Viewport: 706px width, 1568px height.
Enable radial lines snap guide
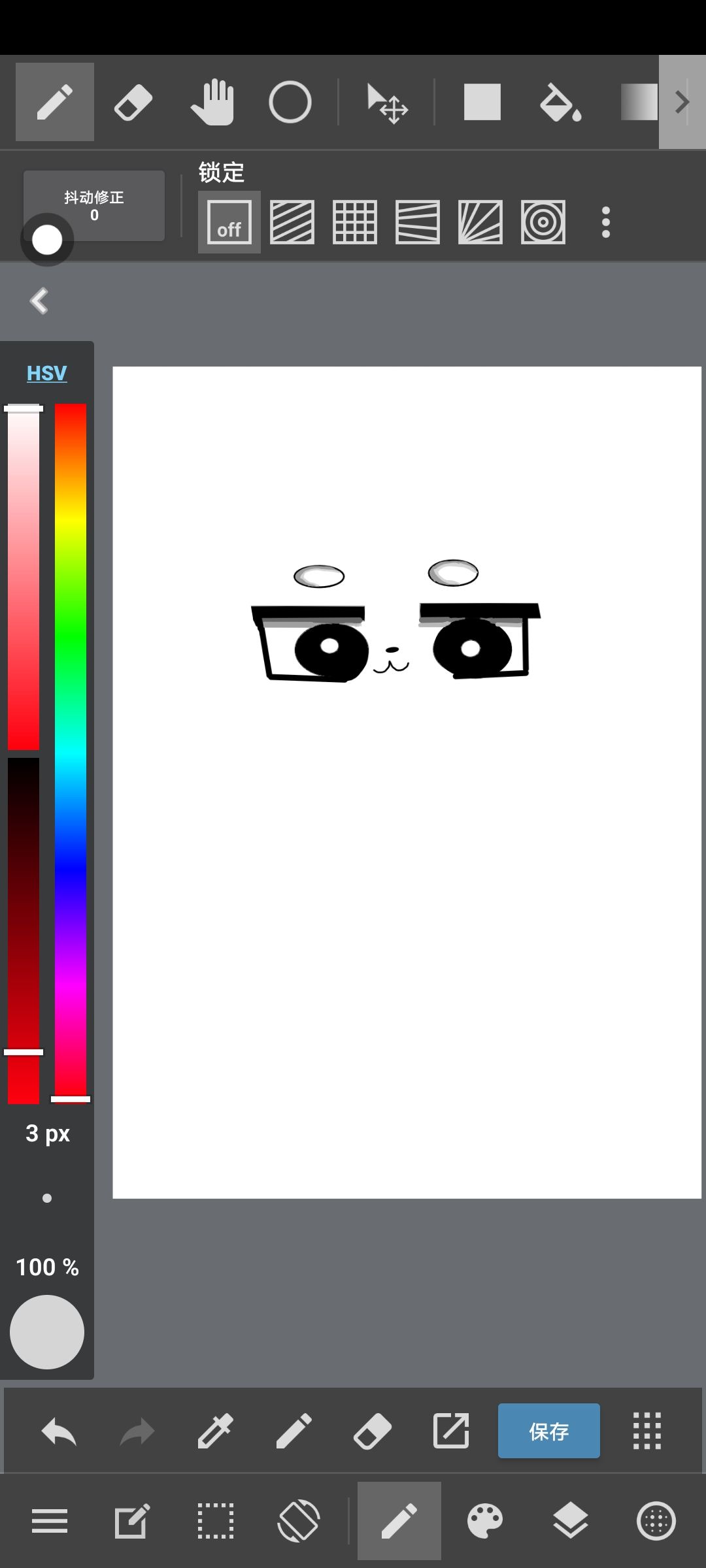point(480,222)
